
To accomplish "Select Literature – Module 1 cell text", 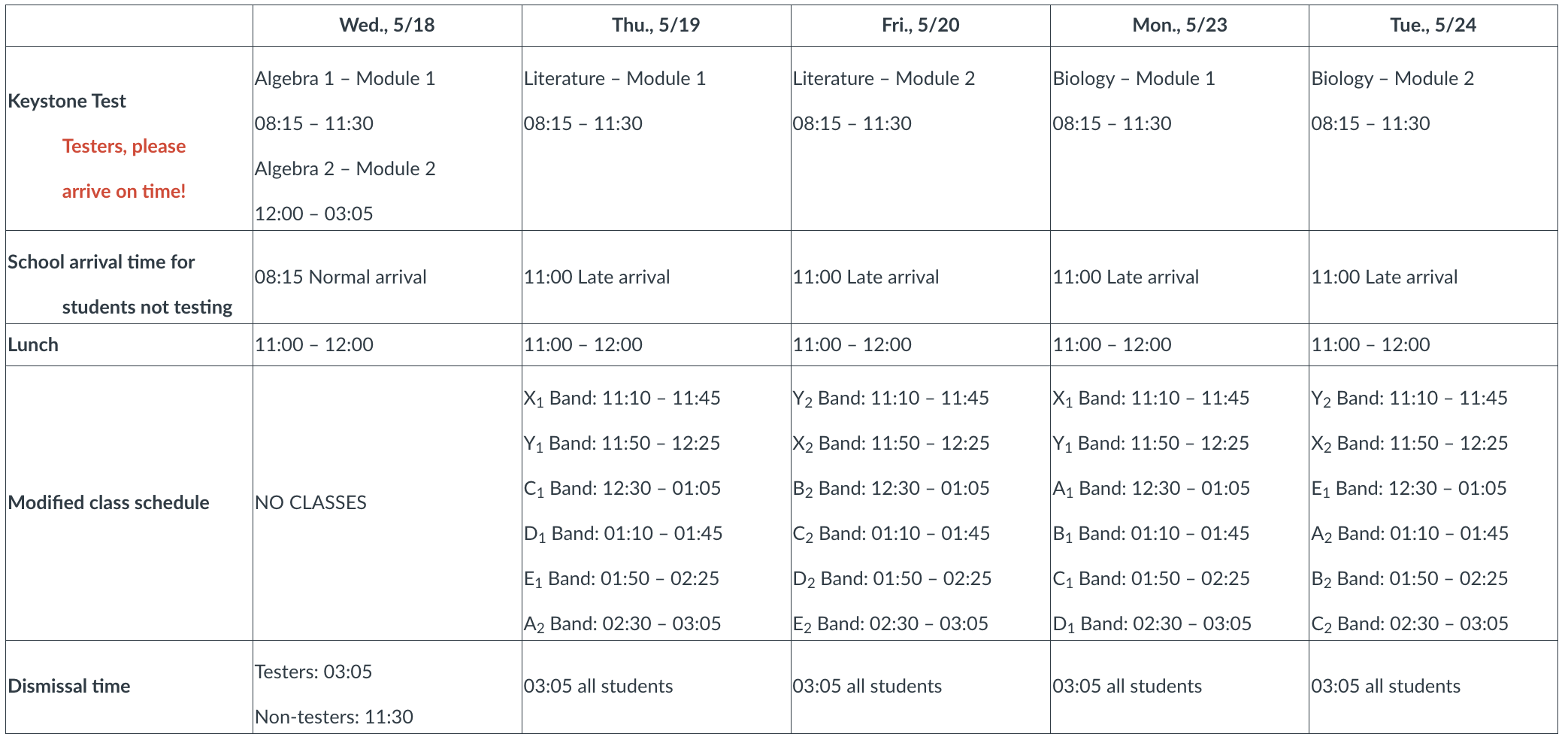I will (x=614, y=79).
